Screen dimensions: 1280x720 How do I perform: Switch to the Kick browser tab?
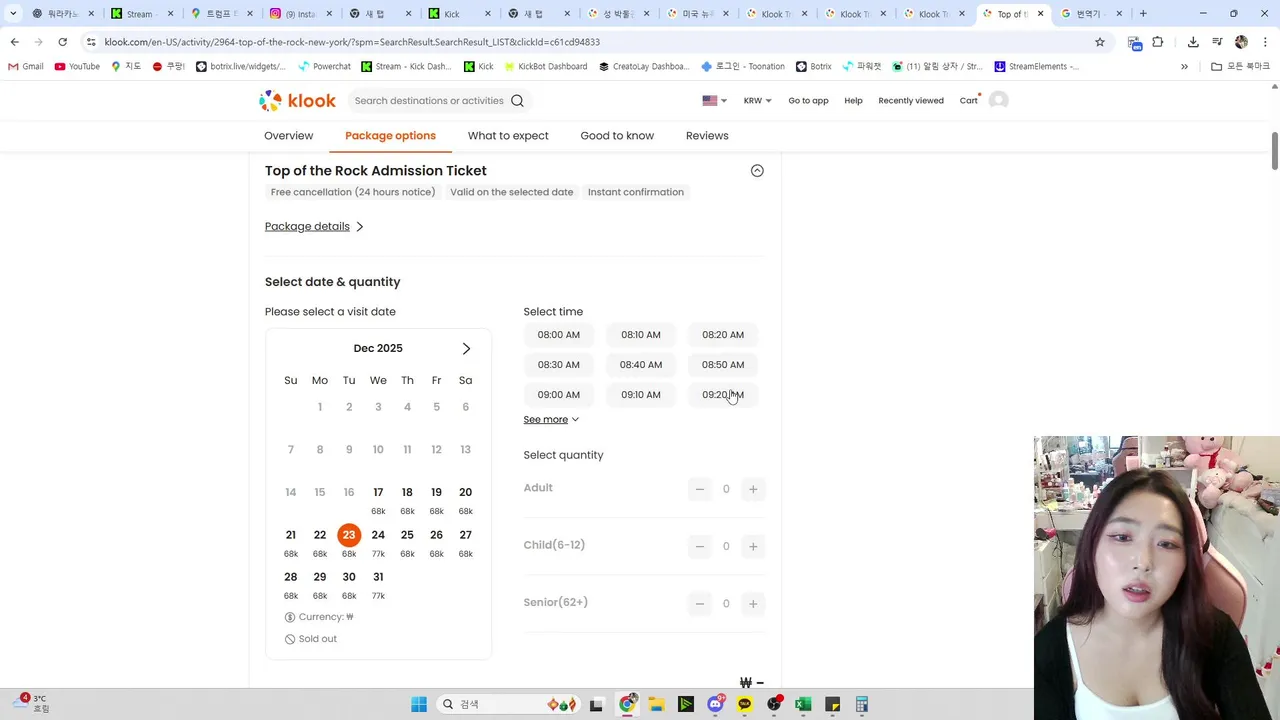[x=459, y=14]
